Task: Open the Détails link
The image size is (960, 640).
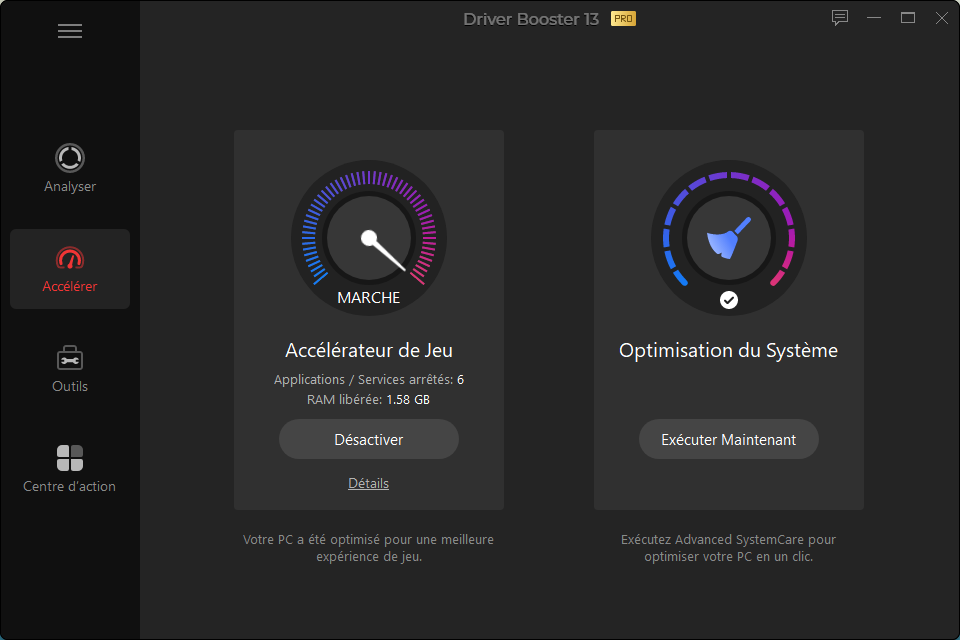Action: click(x=368, y=483)
